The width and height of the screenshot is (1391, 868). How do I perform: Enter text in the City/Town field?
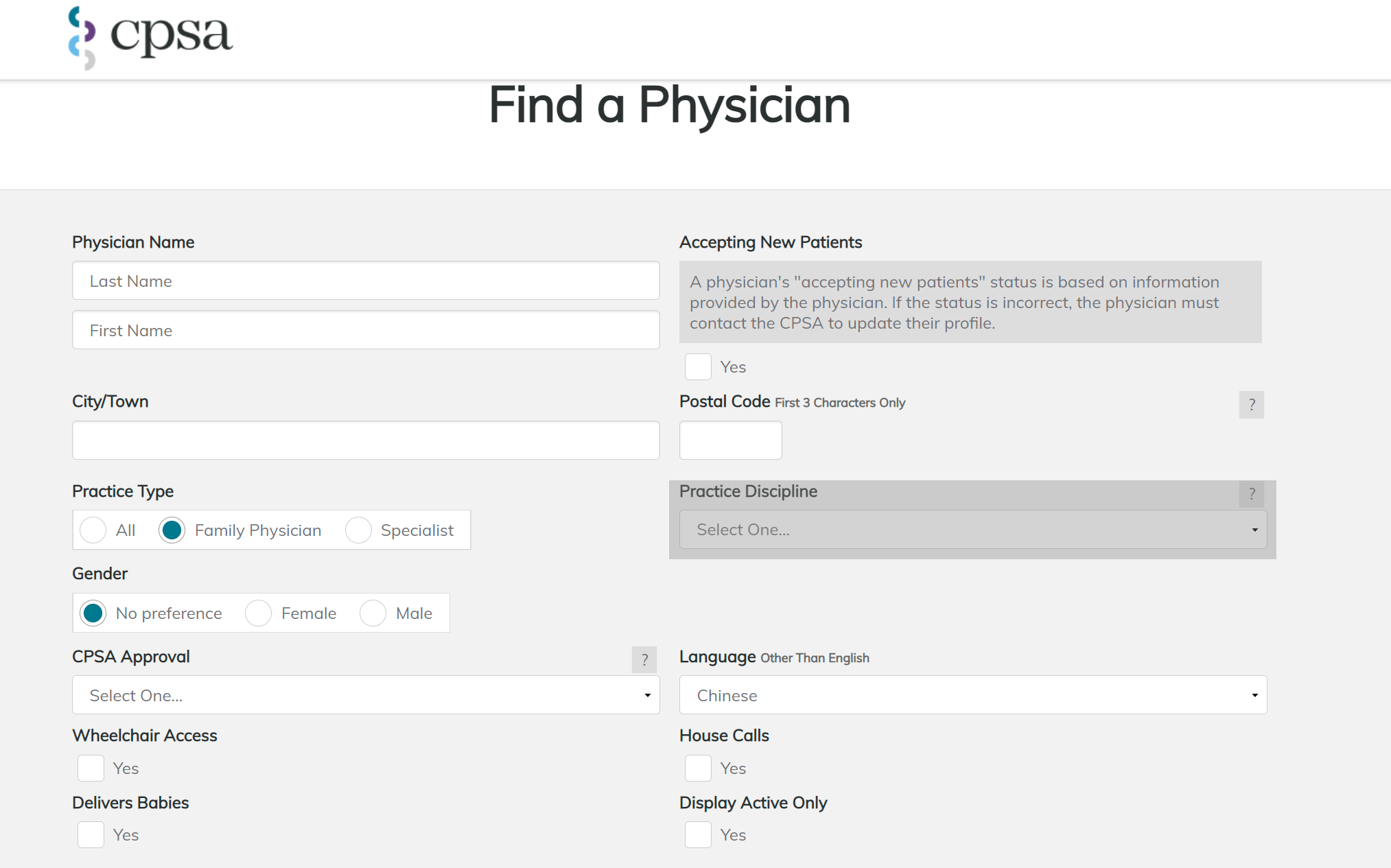(365, 440)
